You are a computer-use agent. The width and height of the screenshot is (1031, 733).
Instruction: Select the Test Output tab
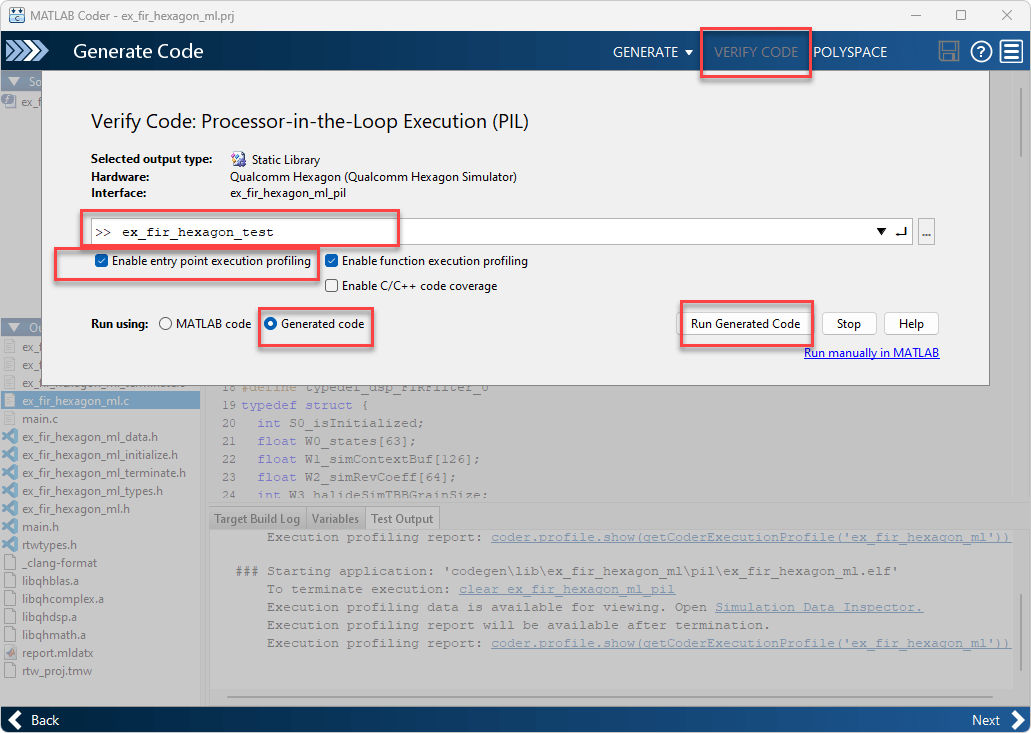tap(402, 519)
